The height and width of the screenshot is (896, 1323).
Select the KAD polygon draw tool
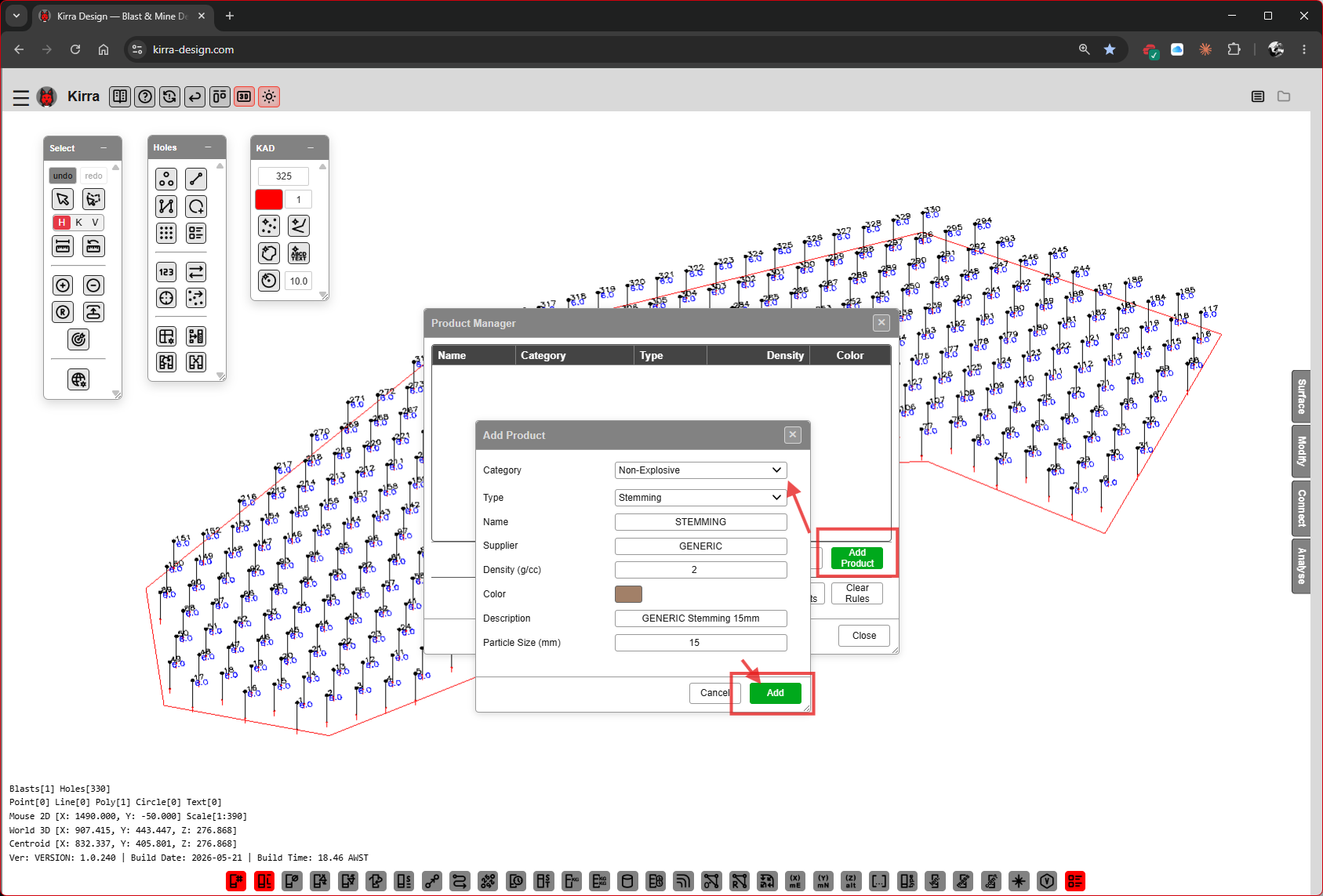point(269,253)
